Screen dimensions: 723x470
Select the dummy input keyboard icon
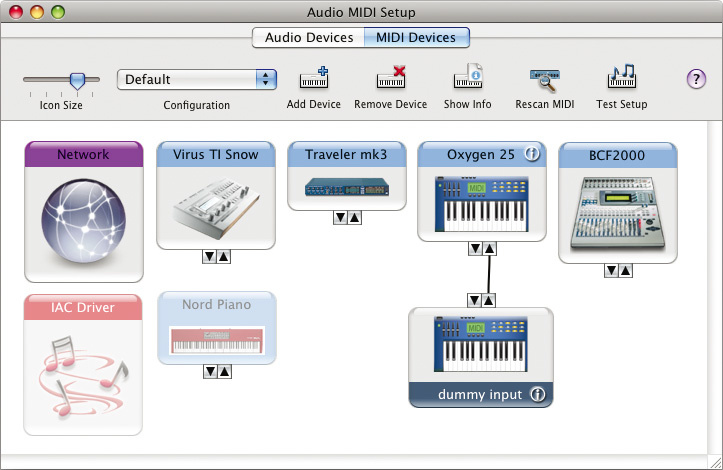coord(480,344)
